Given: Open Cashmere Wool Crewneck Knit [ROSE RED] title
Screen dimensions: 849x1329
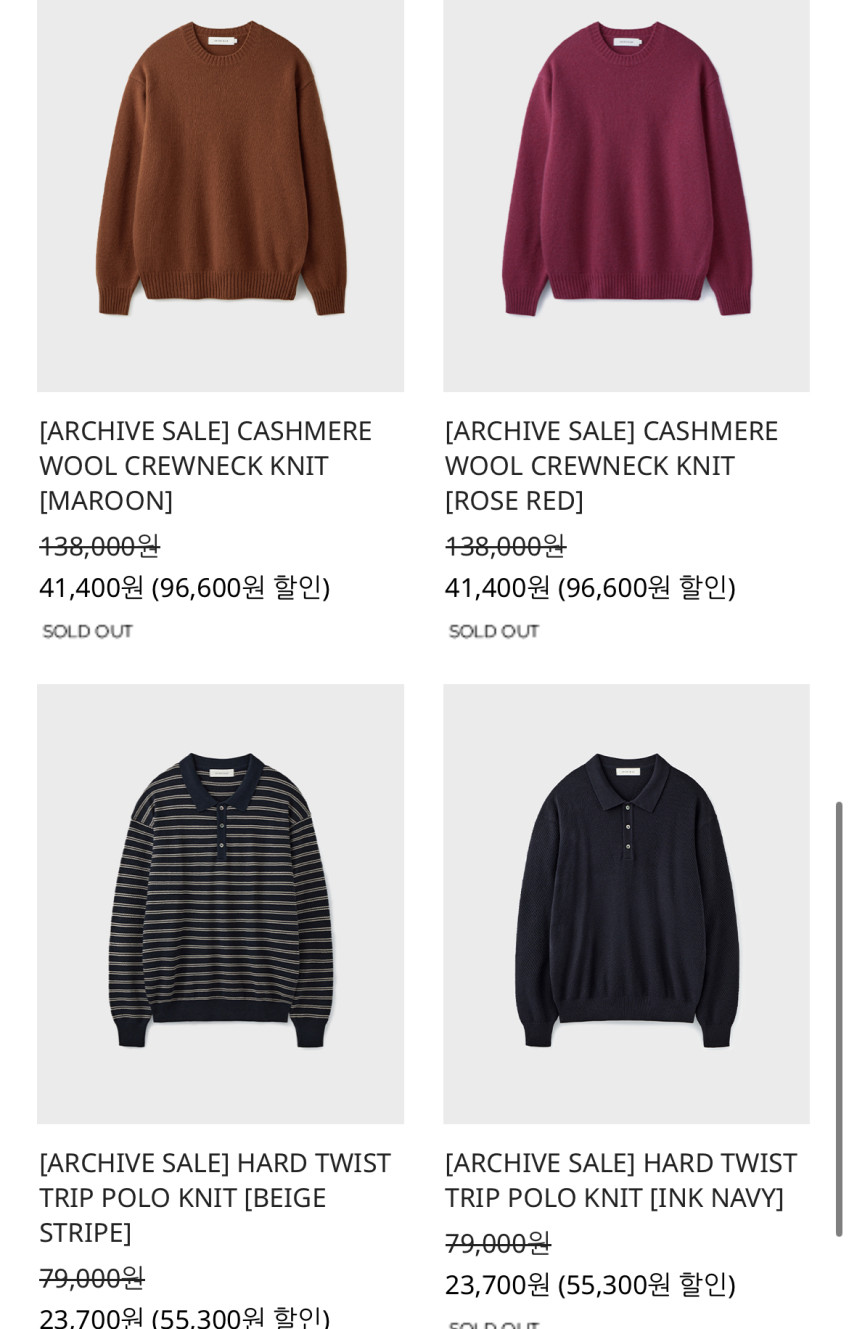Looking at the screenshot, I should point(612,465).
